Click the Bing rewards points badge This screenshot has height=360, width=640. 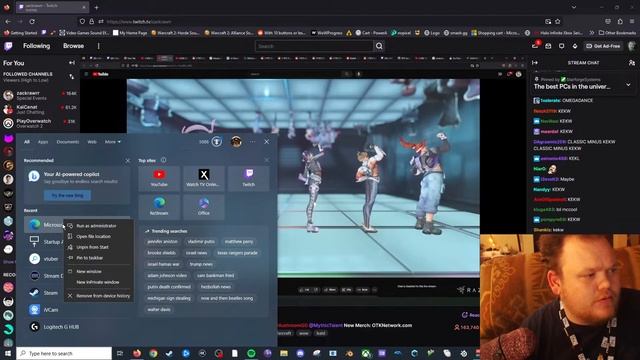coord(217,142)
